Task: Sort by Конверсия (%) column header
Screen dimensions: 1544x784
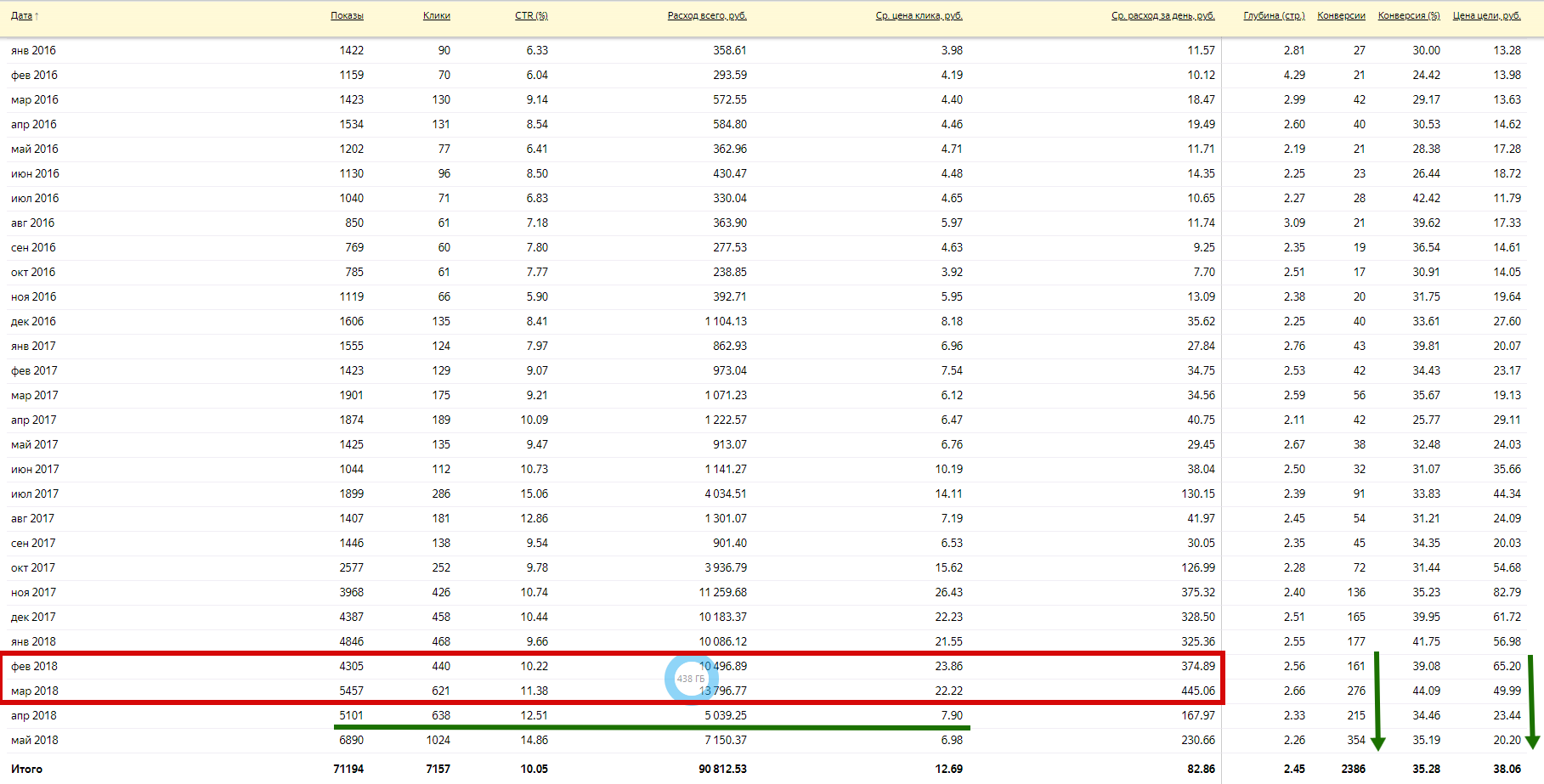Action: pyautogui.click(x=1409, y=15)
